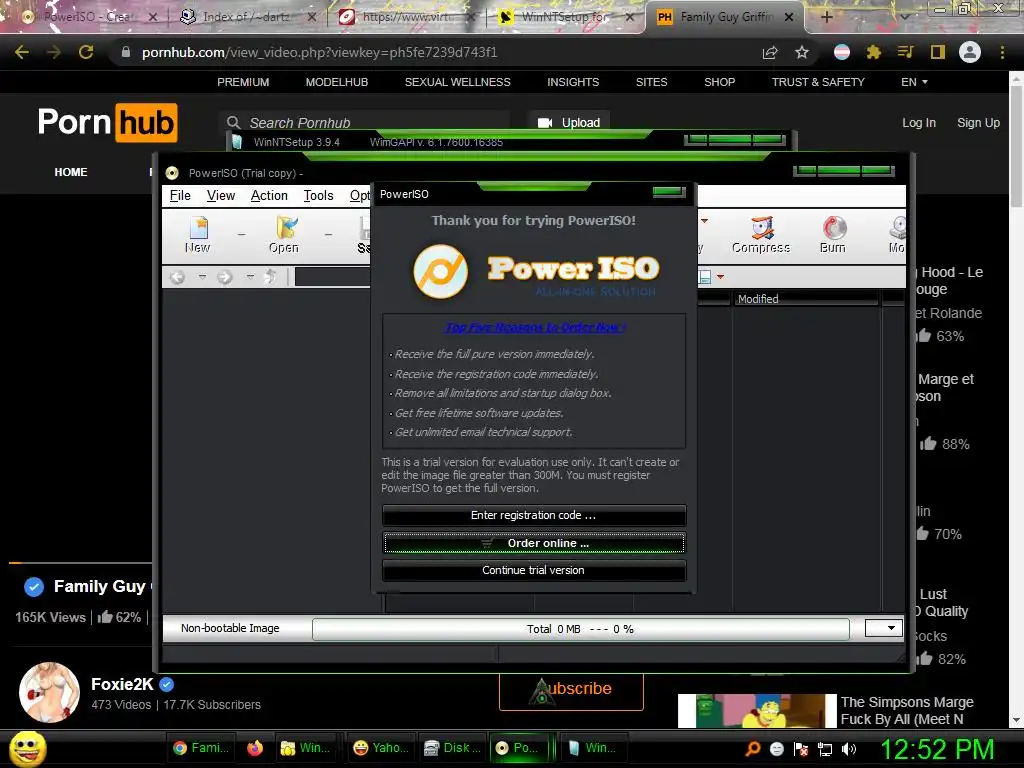Expand the back-history dropdown in PowerISO
Image resolution: width=1024 pixels, height=768 pixels.
[202, 277]
